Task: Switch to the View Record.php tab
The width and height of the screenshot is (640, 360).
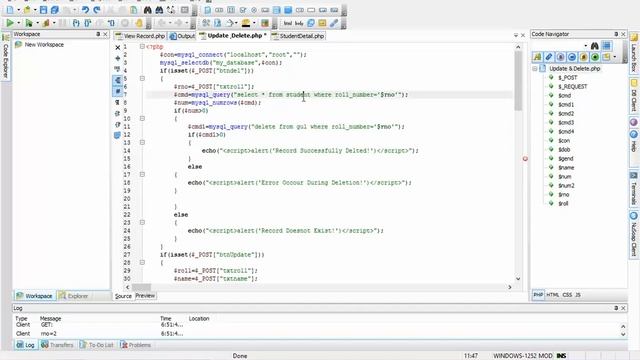Action: coord(140,36)
